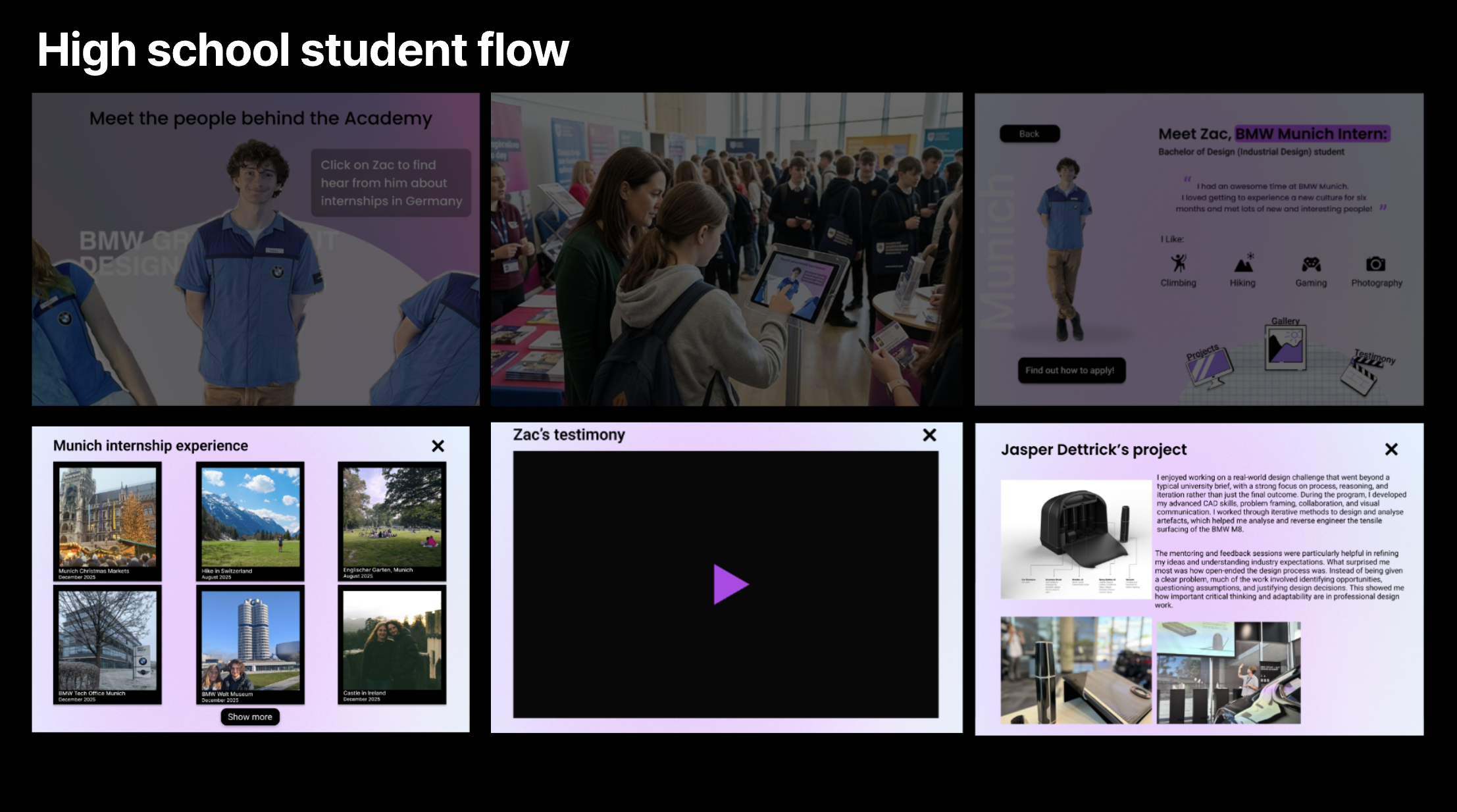Open the stage presentation photo in Jasper's project

pos(1229,672)
